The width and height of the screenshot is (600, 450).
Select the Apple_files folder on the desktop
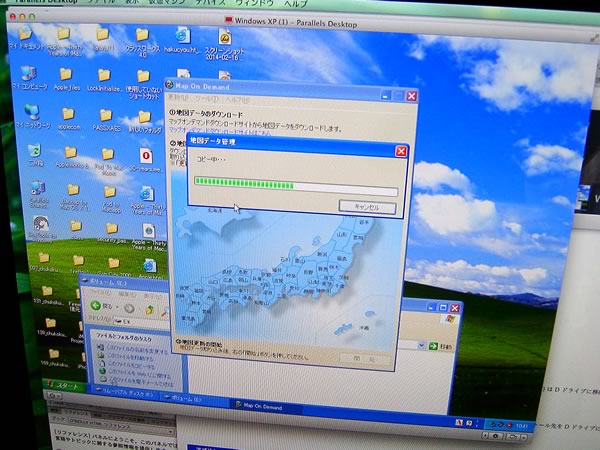tap(66, 74)
